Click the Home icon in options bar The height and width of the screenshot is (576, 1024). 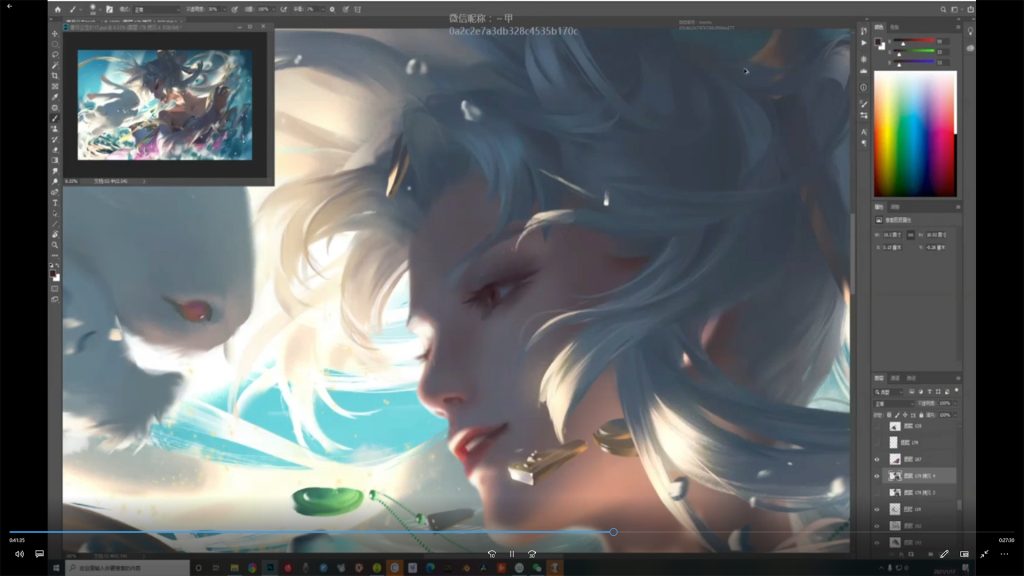click(58, 9)
